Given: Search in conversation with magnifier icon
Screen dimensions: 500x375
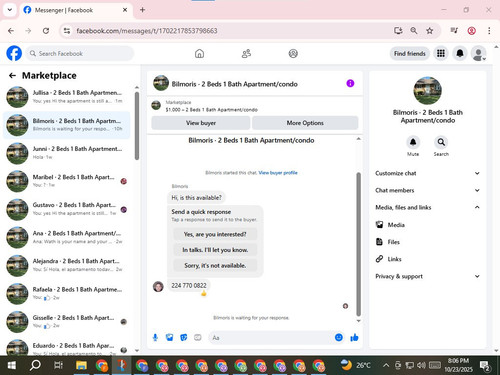Looking at the screenshot, I should (x=441, y=142).
